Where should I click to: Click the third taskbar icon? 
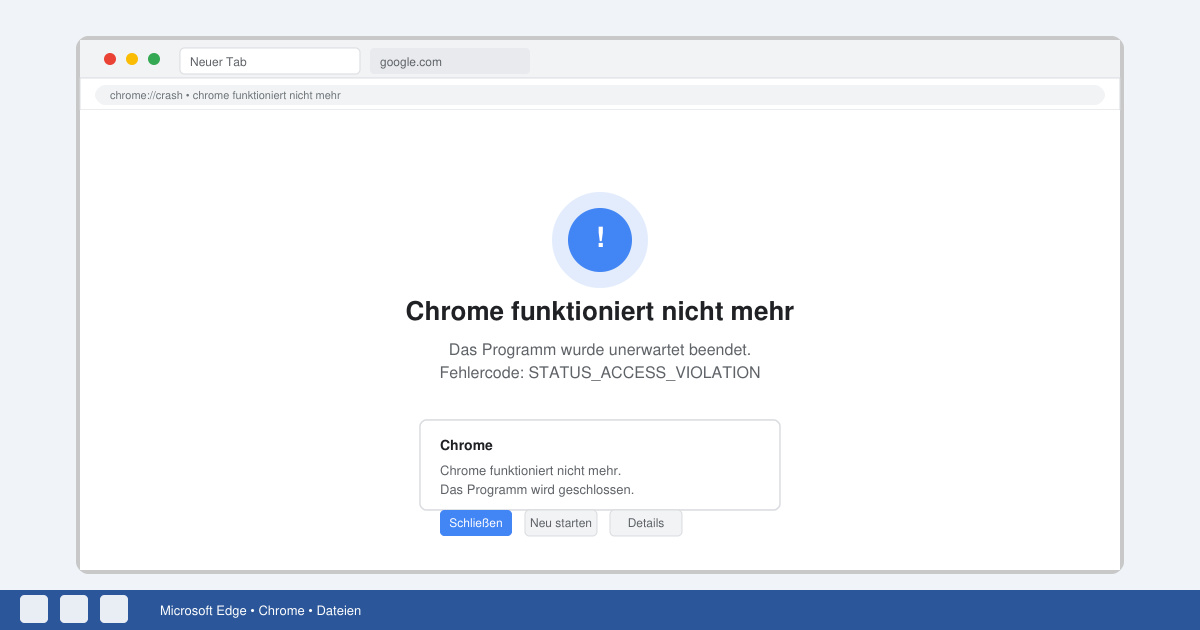tap(114, 609)
